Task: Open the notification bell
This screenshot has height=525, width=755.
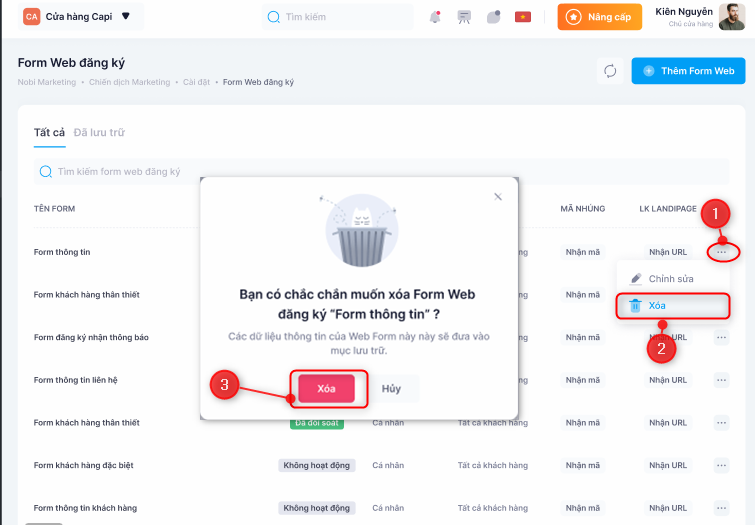Action: tap(435, 17)
